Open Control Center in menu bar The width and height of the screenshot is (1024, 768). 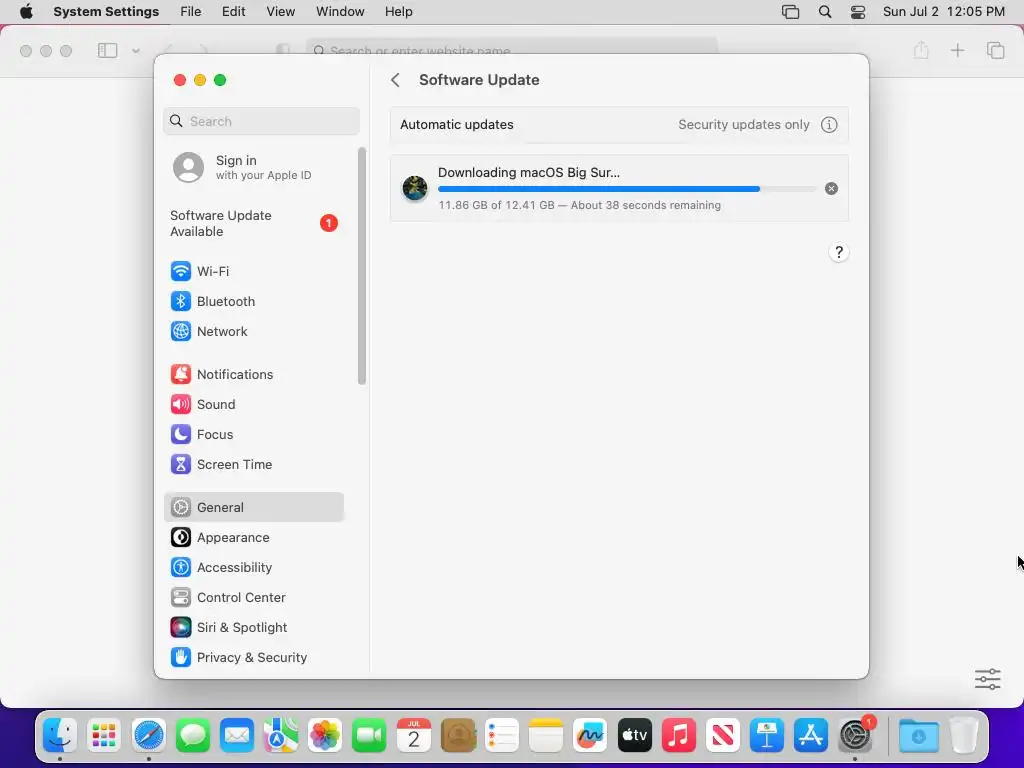pyautogui.click(x=858, y=12)
